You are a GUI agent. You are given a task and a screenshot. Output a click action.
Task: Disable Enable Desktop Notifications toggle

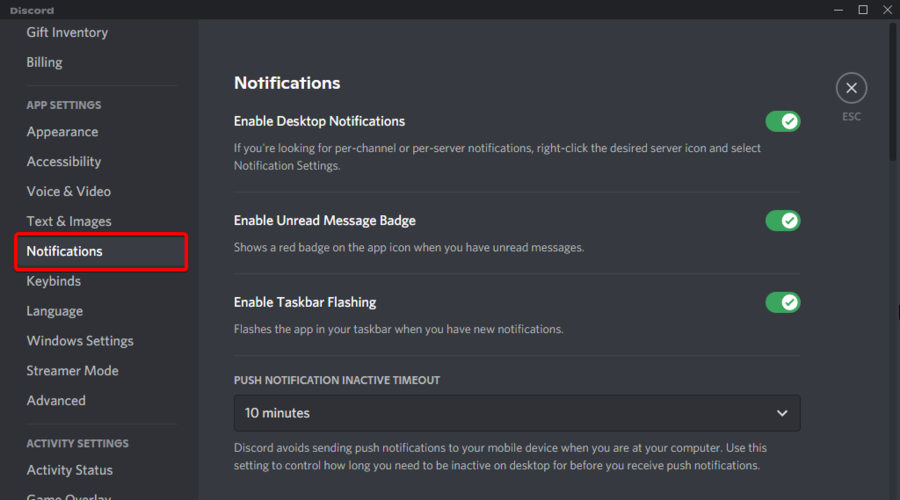tap(783, 121)
